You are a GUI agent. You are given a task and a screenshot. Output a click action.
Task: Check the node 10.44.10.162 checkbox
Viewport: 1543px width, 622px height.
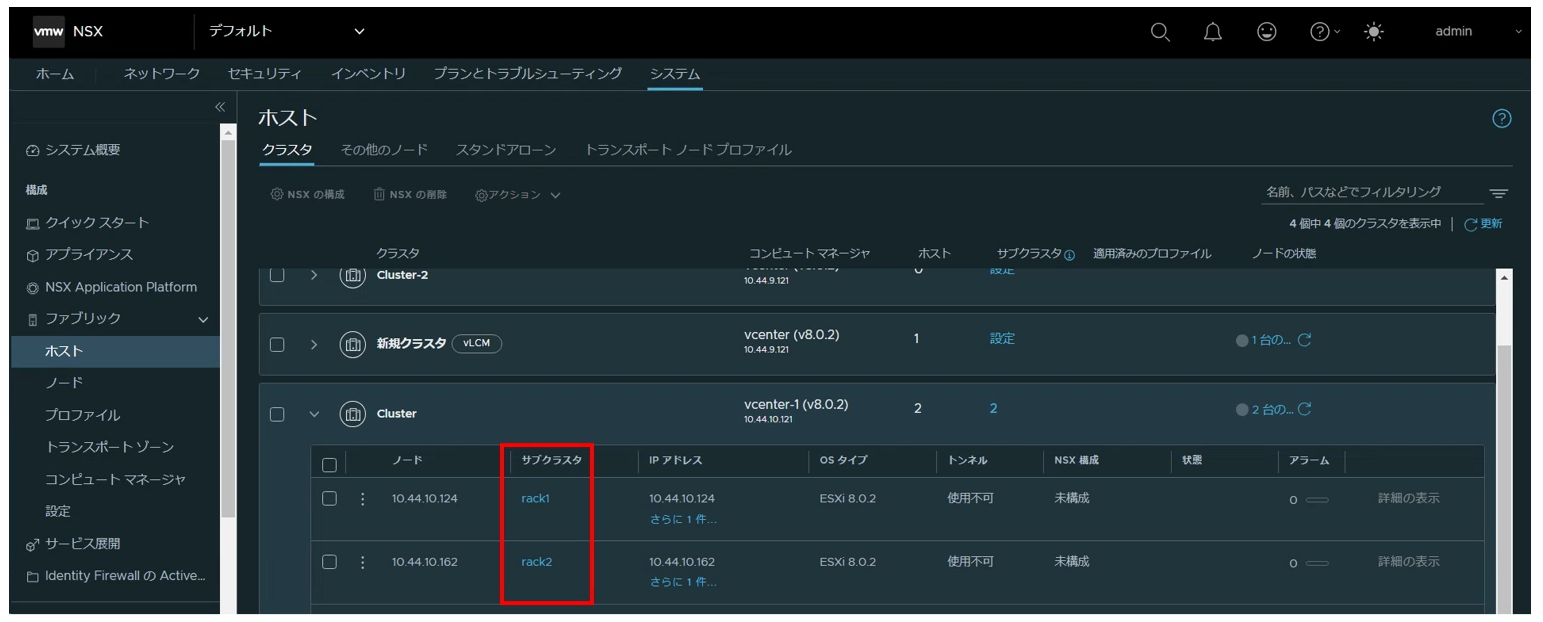point(329,561)
